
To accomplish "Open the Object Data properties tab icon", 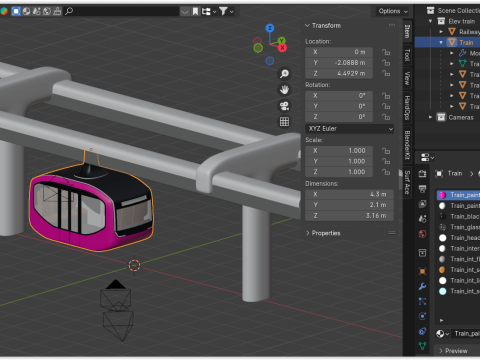I will point(422,346).
